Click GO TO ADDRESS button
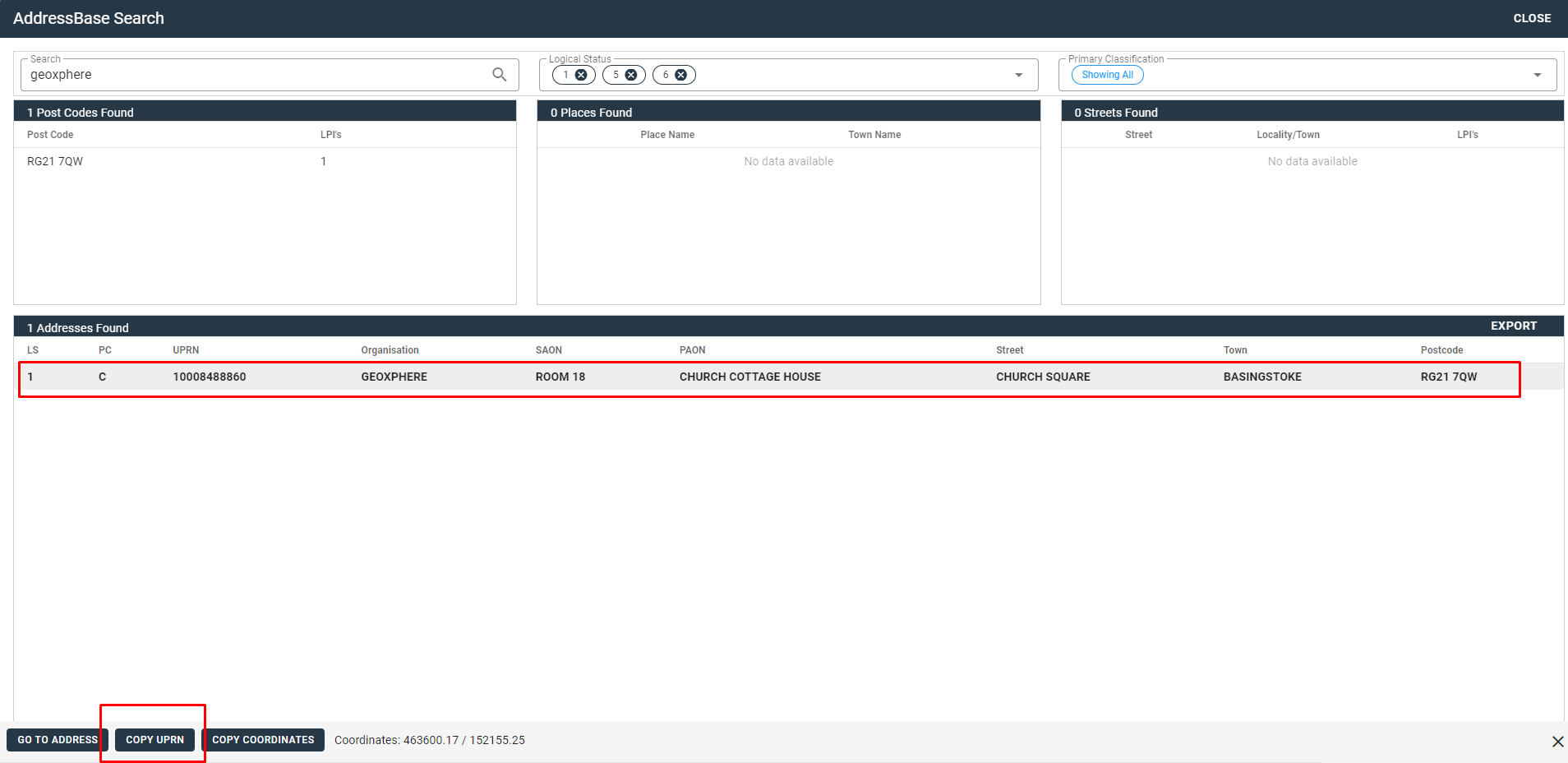 (58, 740)
